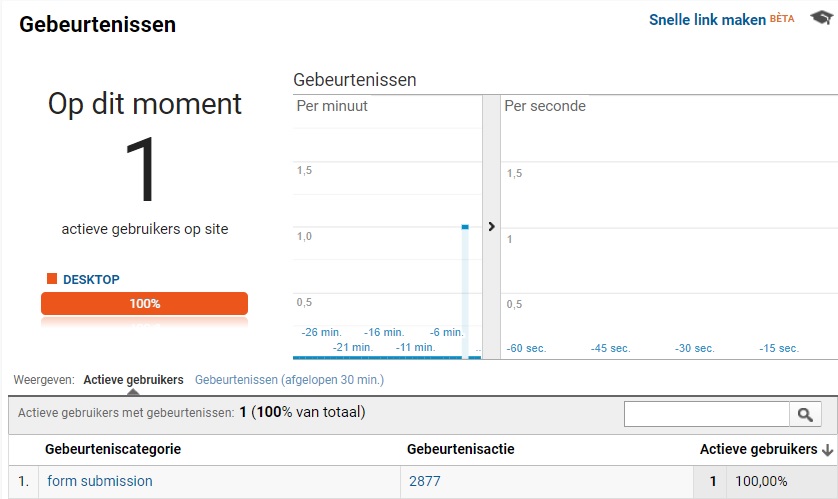The width and height of the screenshot is (838, 499).
Task: Sort by Gebeurtenisactie column header
Action: click(x=461, y=449)
